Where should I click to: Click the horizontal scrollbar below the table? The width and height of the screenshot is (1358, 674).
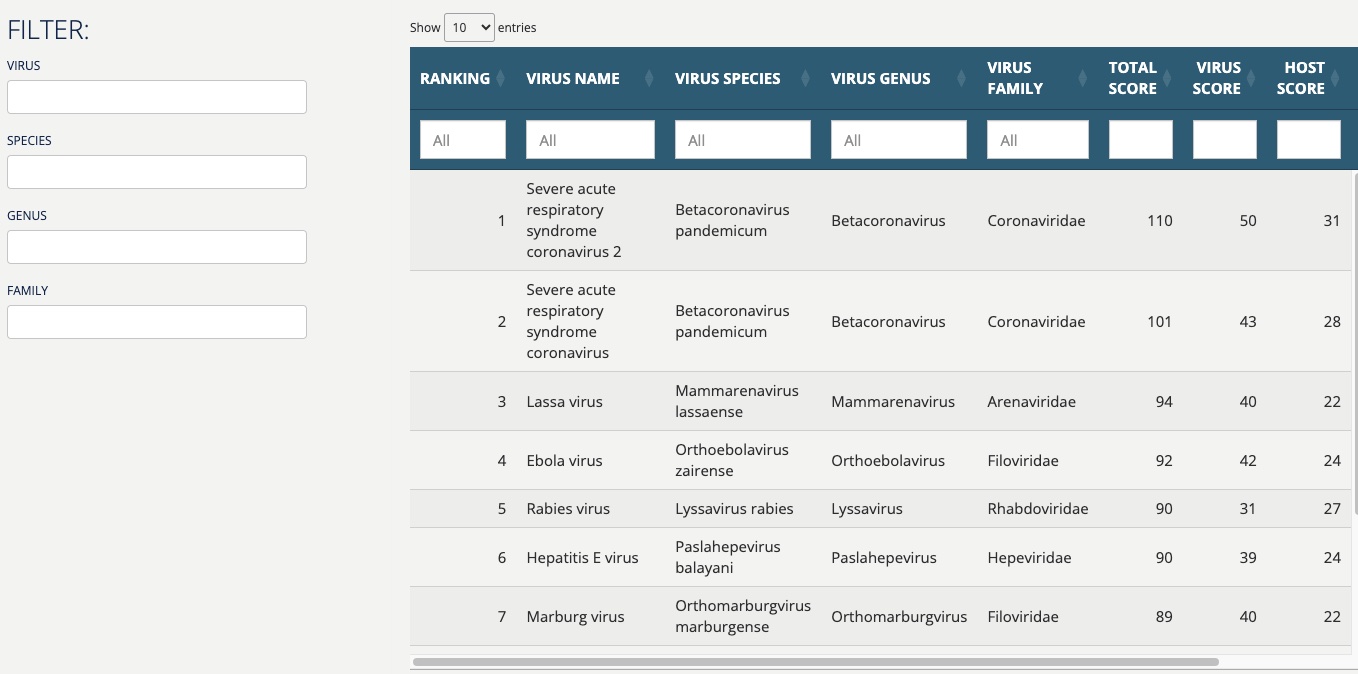click(x=815, y=661)
